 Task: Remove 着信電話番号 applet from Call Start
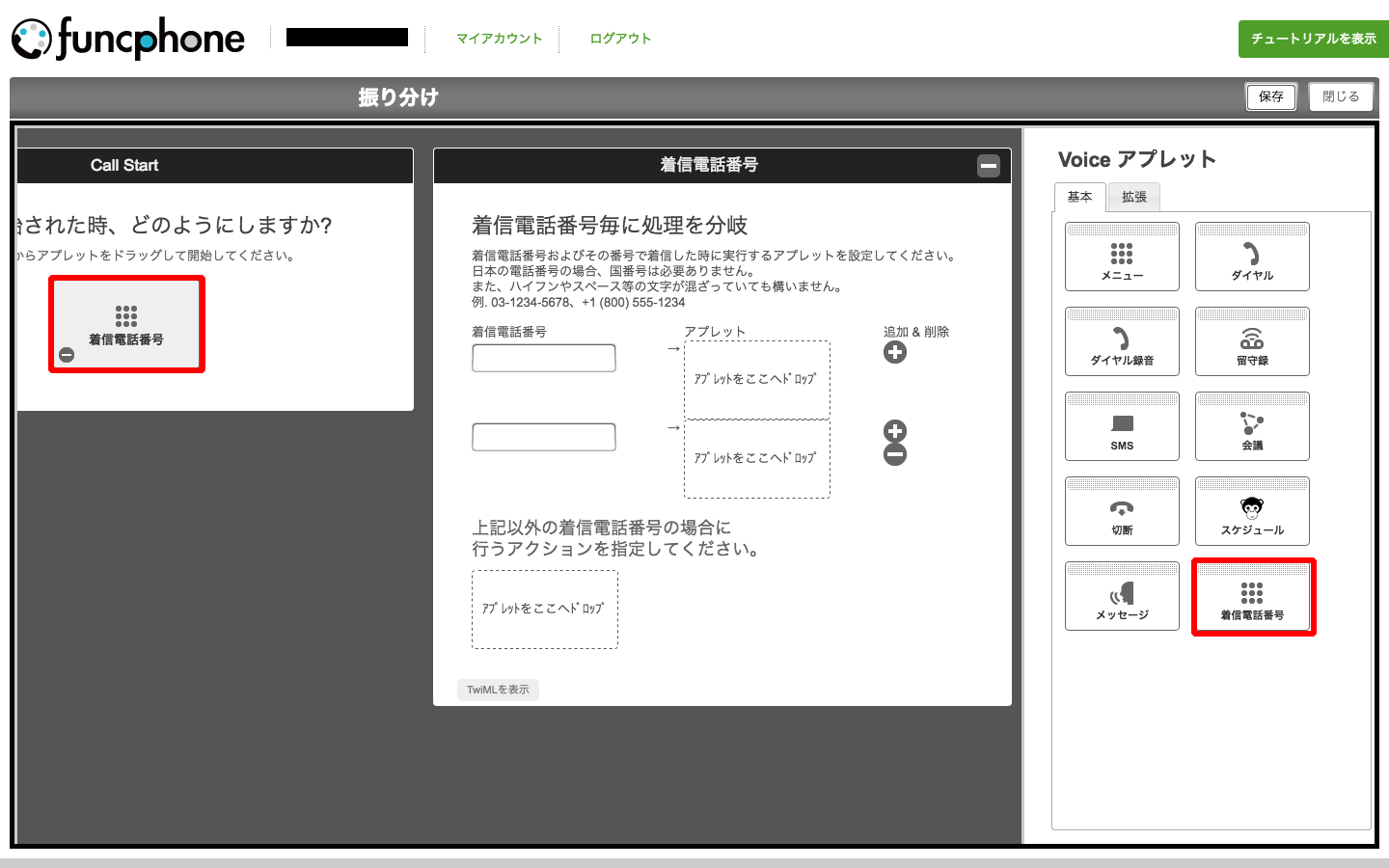67,355
